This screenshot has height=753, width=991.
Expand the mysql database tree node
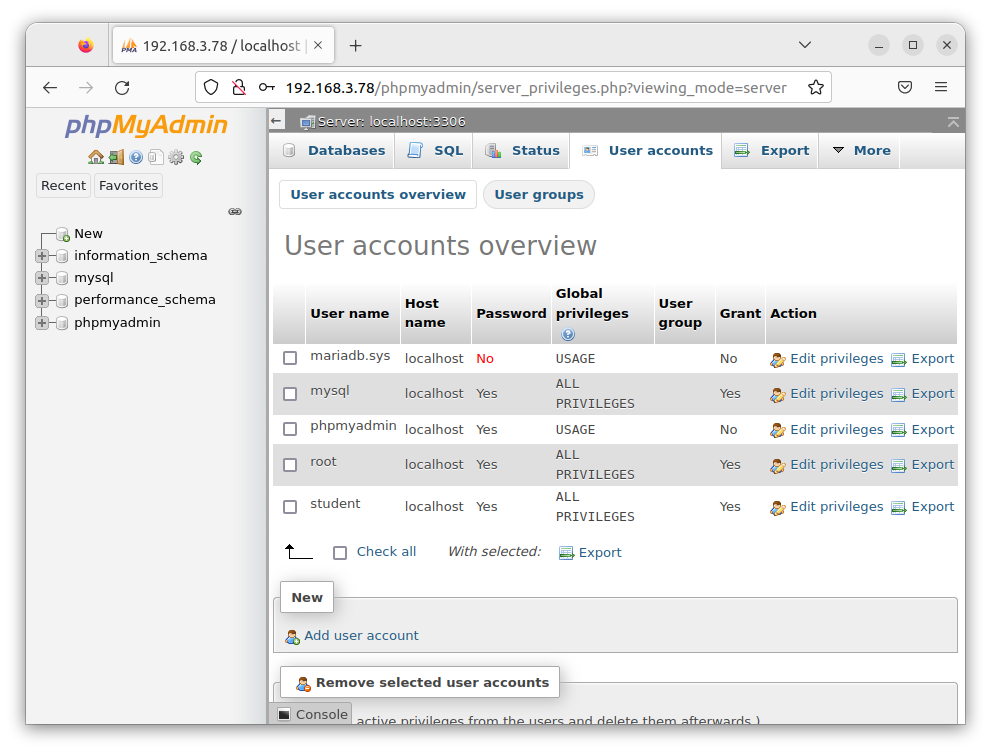tap(40, 277)
